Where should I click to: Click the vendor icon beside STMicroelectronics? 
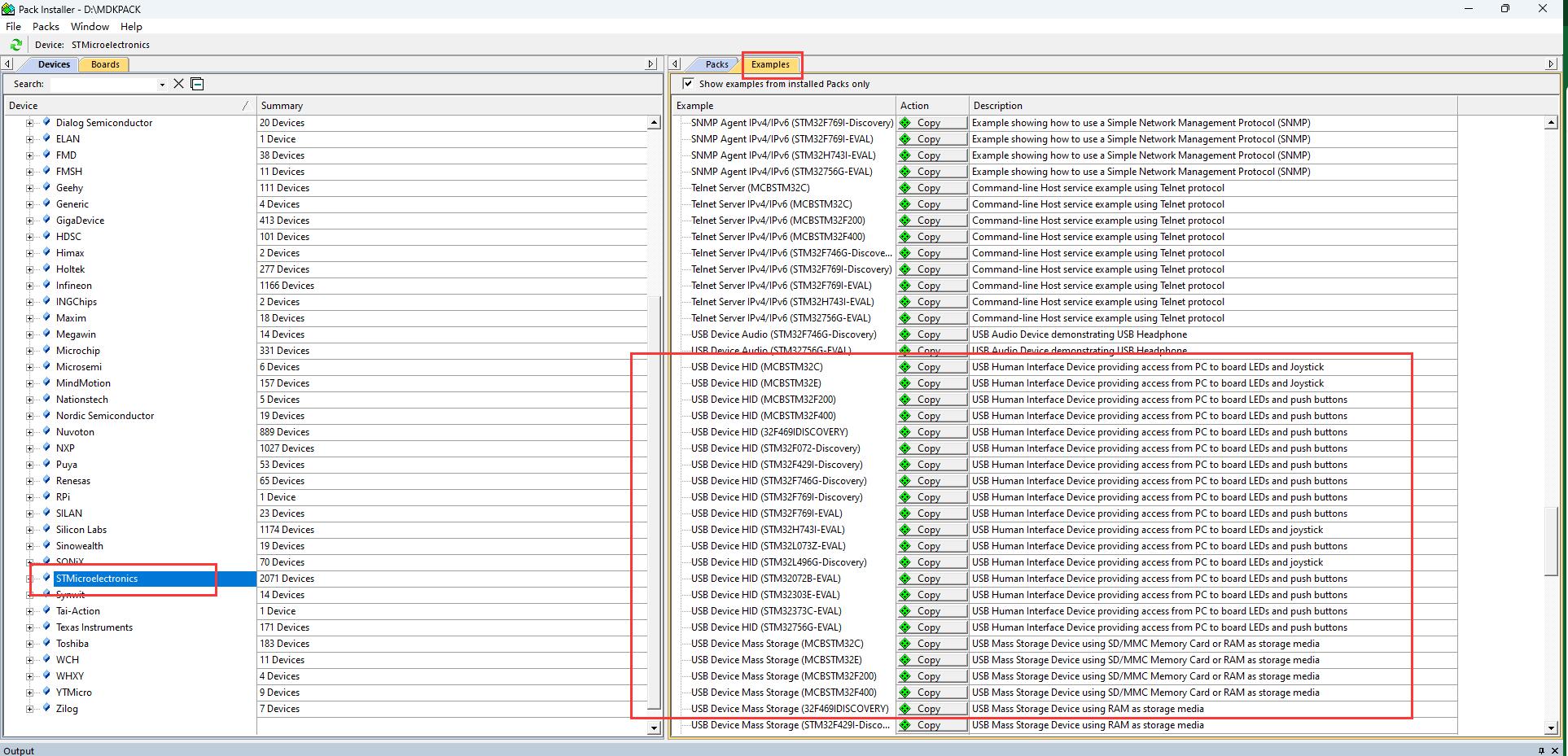pyautogui.click(x=46, y=579)
